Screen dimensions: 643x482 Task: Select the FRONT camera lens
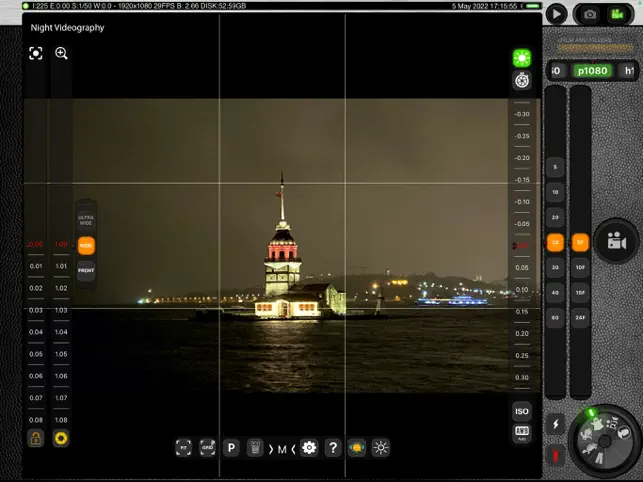tap(87, 270)
